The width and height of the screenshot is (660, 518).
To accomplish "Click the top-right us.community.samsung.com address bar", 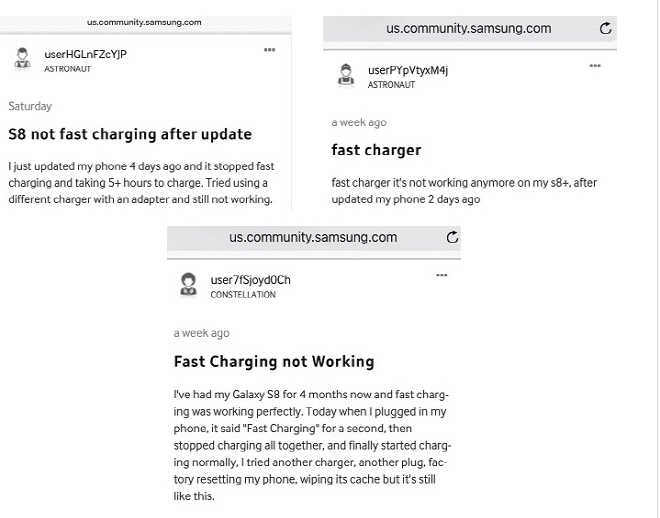I will click(x=470, y=29).
